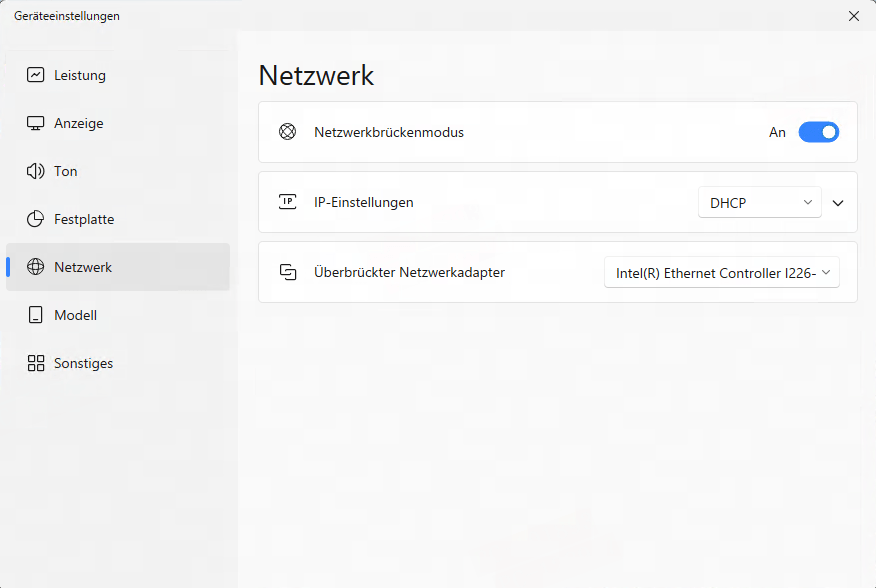Screen dimensions: 876x588
Task: Expand the IP-Einstellungen chevron
Action: pyautogui.click(x=838, y=202)
